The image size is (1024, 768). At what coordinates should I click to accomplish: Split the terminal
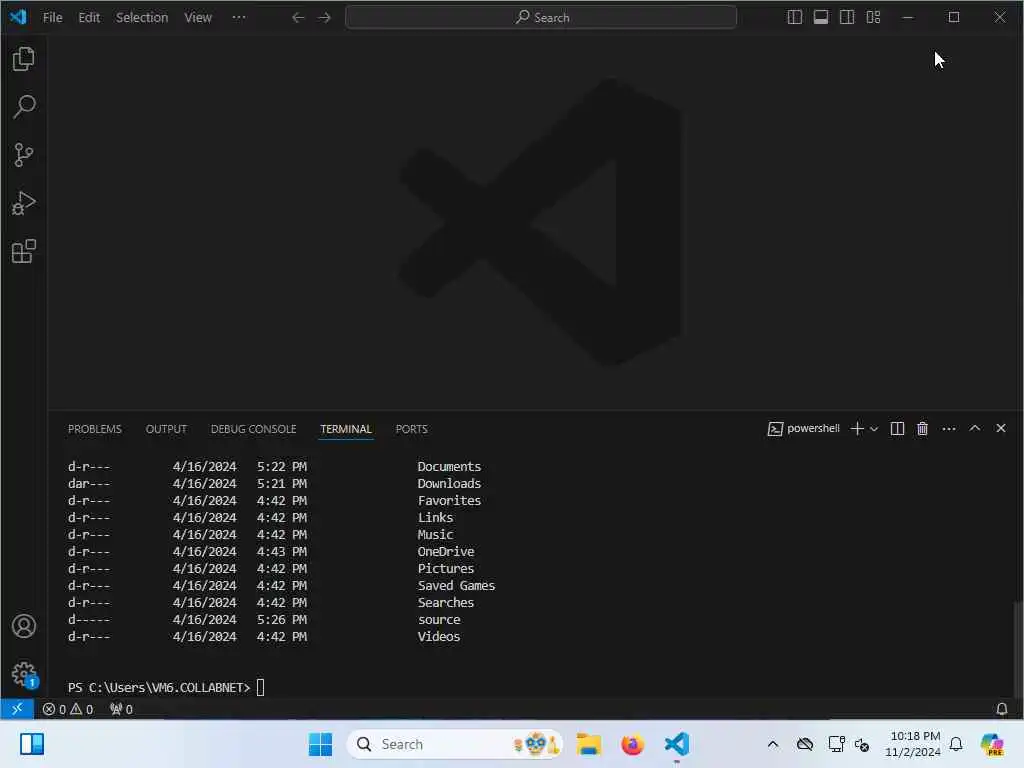click(897, 428)
